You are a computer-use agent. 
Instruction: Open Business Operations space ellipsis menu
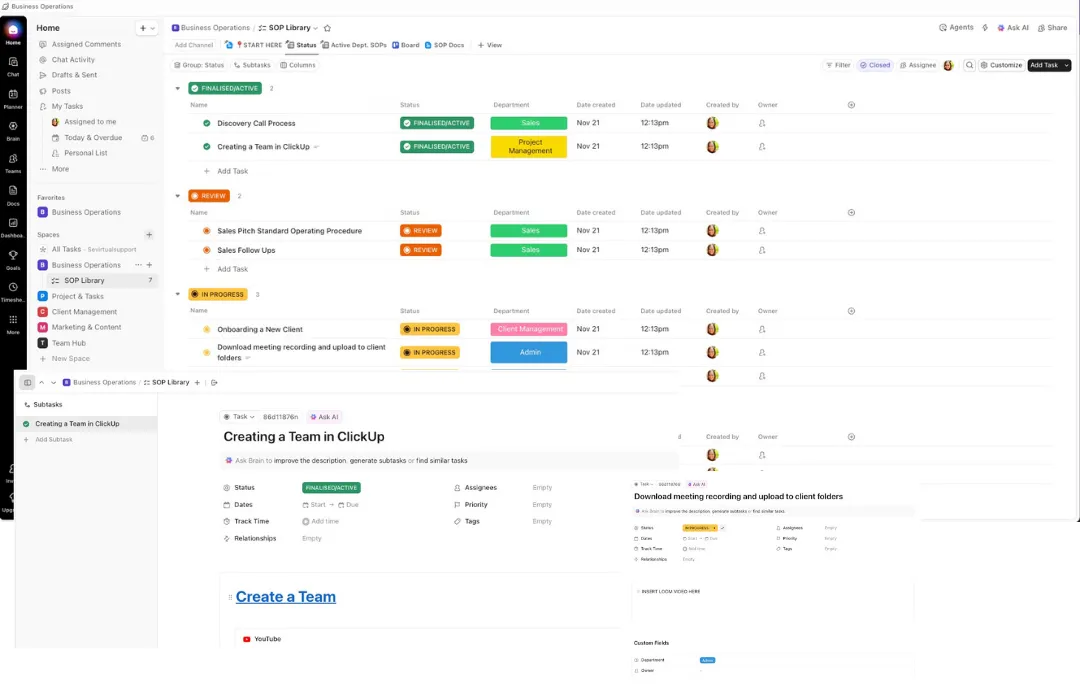point(138,265)
